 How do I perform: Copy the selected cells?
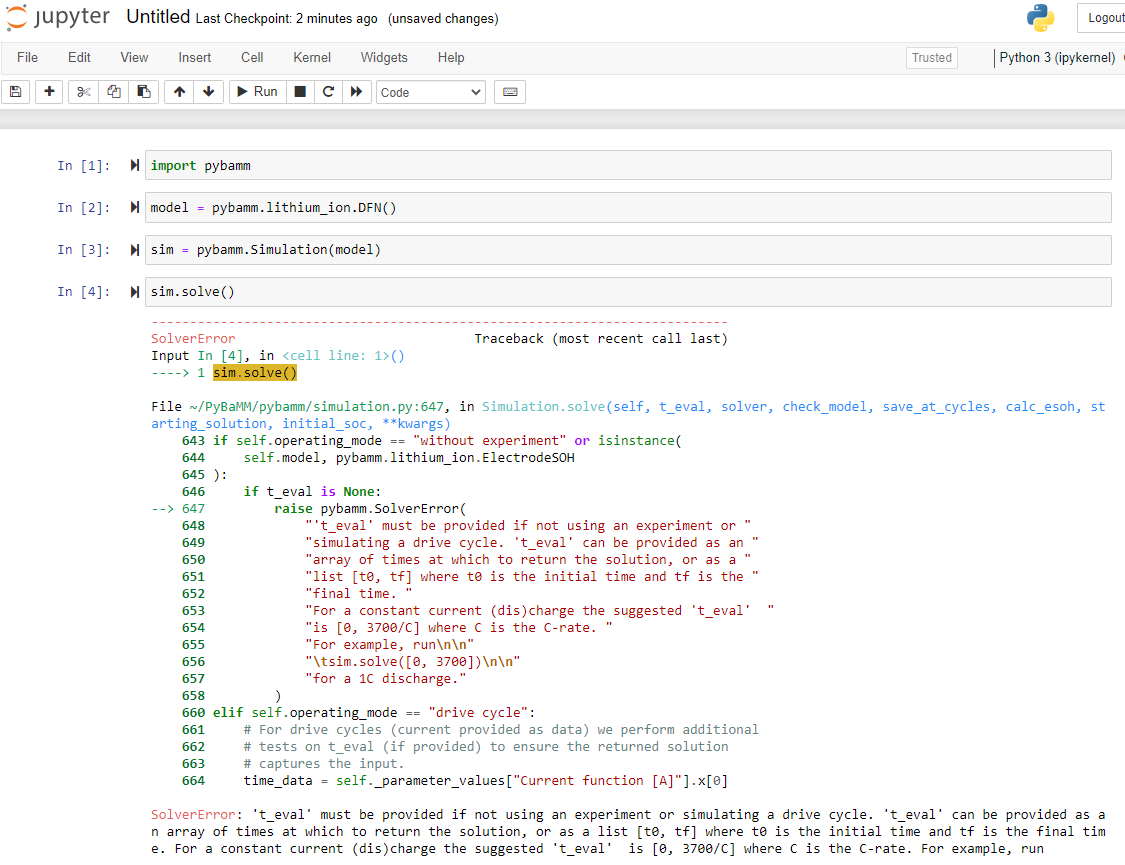click(113, 91)
